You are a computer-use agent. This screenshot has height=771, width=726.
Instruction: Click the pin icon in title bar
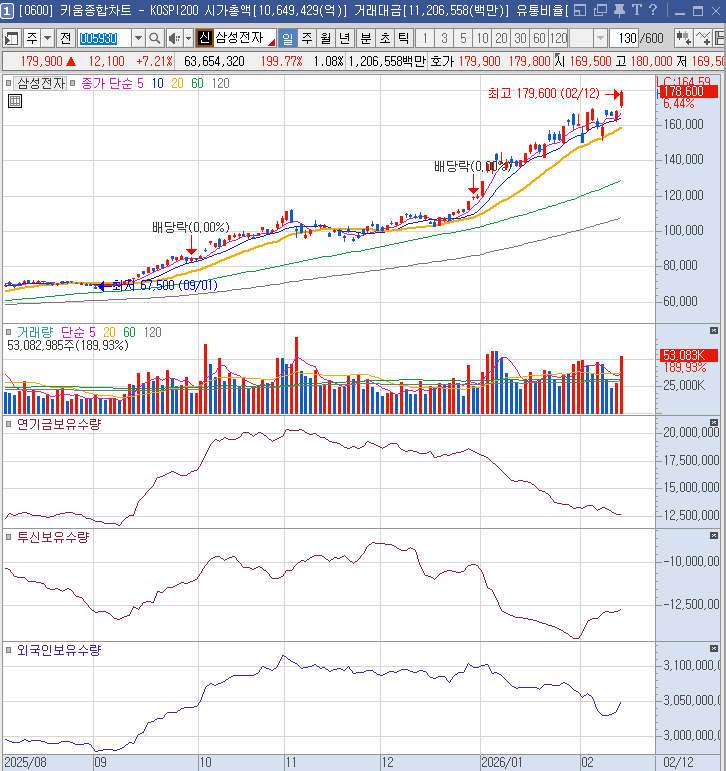(620, 11)
